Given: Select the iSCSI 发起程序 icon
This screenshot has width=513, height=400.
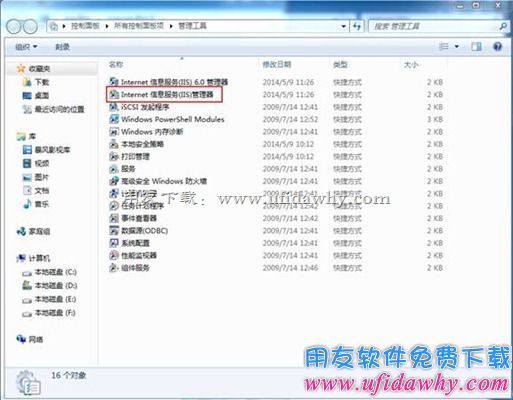Looking at the screenshot, I should point(114,107).
